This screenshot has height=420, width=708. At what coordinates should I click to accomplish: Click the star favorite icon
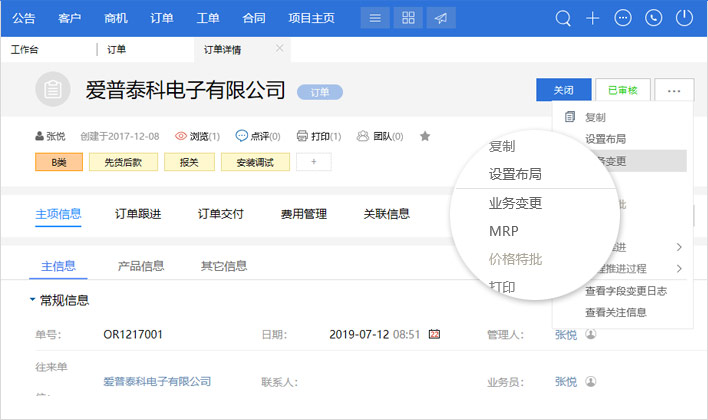[425, 136]
